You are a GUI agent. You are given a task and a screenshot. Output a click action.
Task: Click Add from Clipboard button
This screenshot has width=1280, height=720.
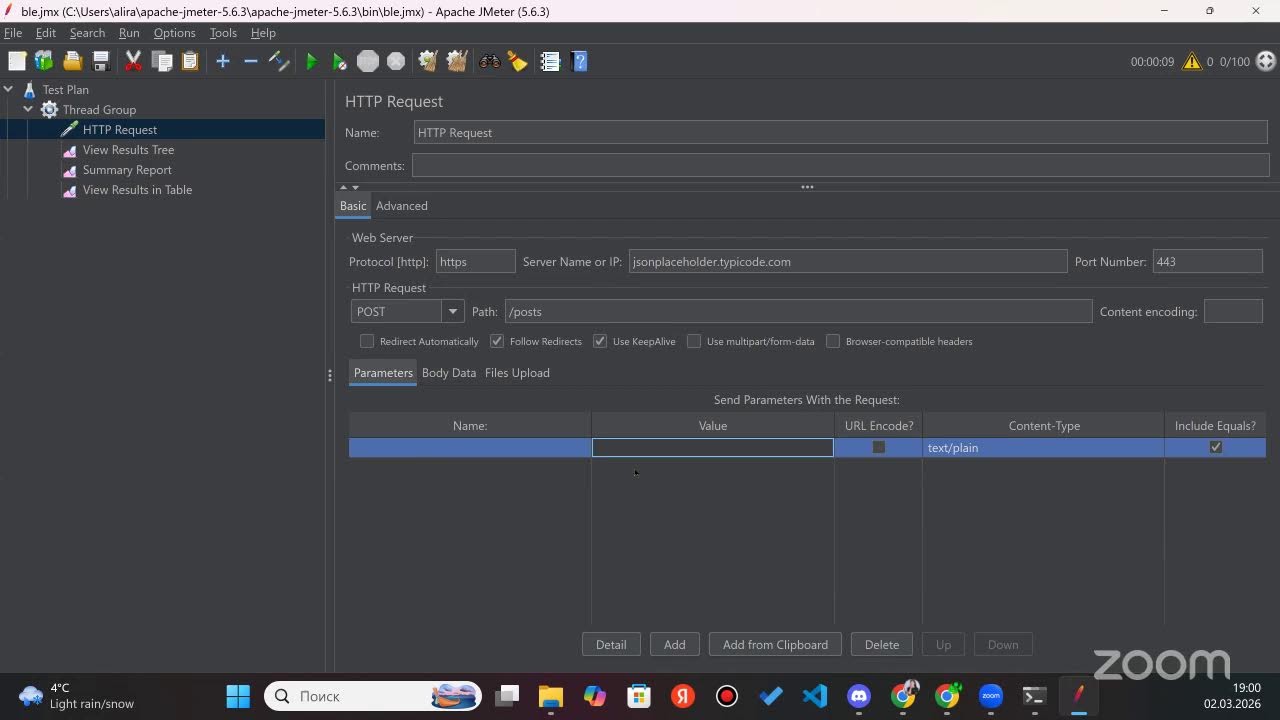[775, 644]
